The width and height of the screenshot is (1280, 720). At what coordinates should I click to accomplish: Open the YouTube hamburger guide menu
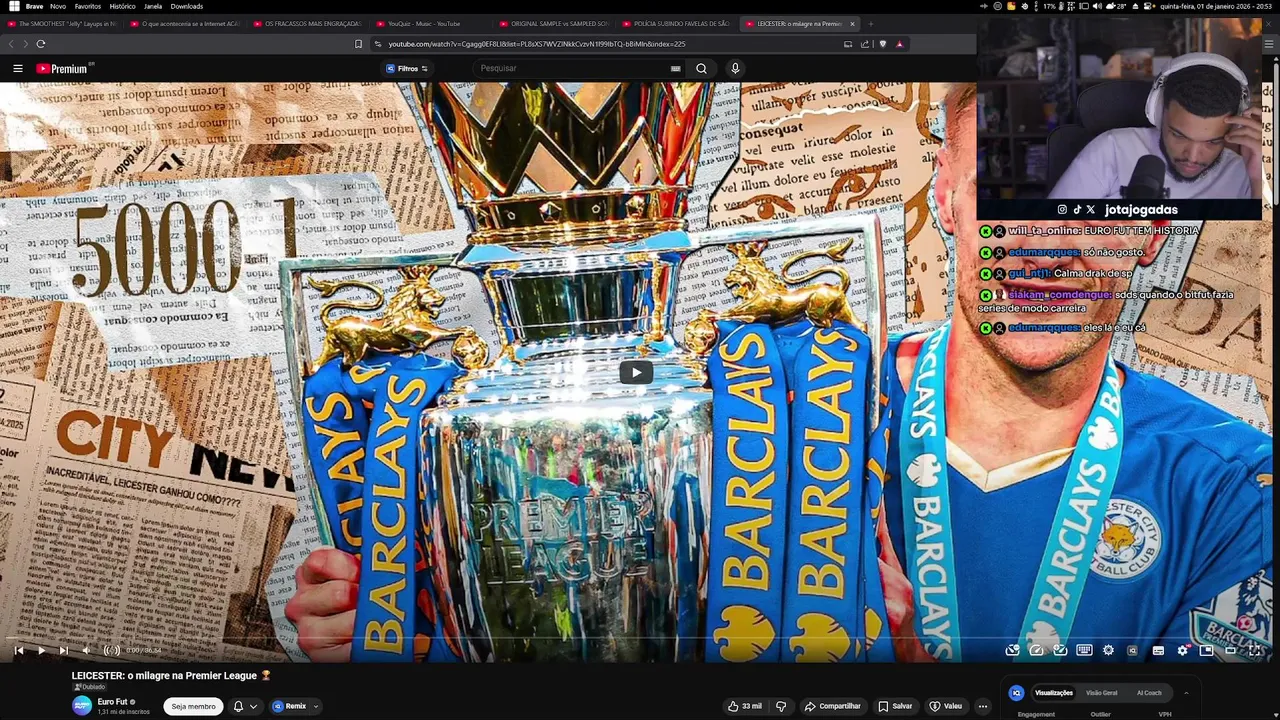pos(18,68)
